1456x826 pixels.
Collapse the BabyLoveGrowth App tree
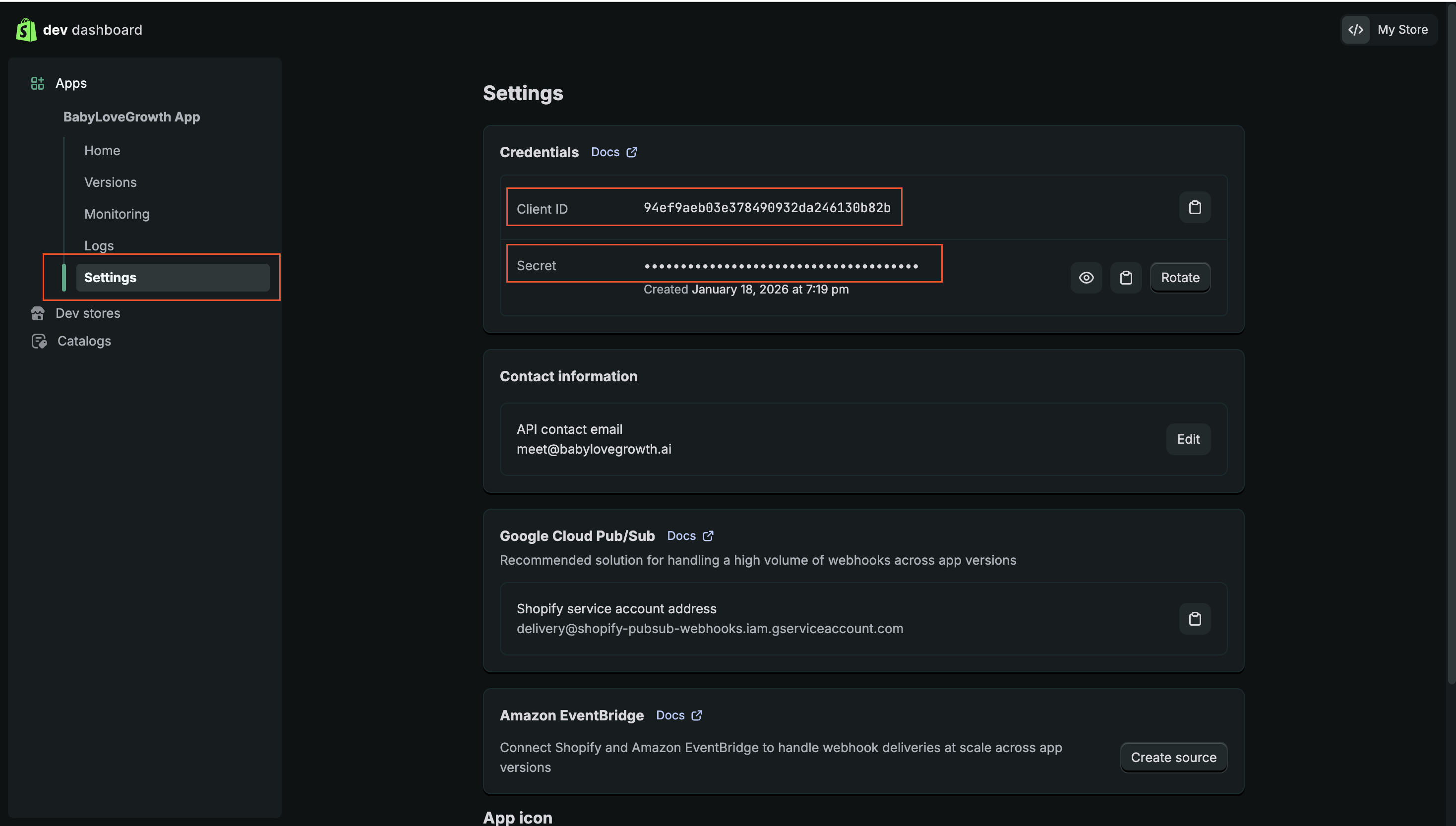(131, 117)
